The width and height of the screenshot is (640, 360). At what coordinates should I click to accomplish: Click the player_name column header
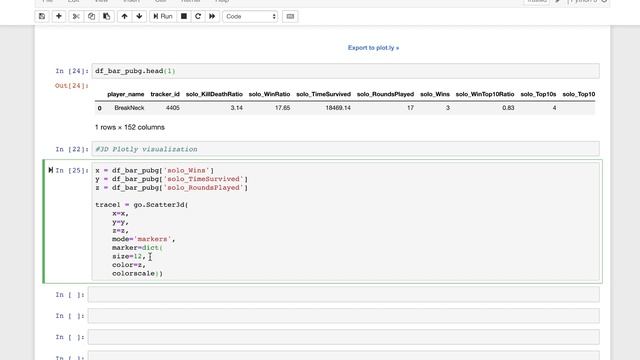pyautogui.click(x=126, y=94)
